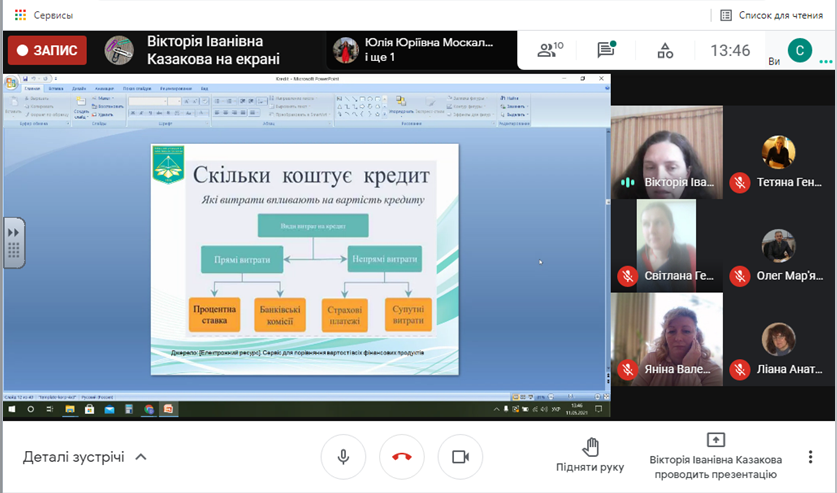This screenshot has width=837, height=493.
Task: Open the meeting chat icon
Action: (x=606, y=49)
